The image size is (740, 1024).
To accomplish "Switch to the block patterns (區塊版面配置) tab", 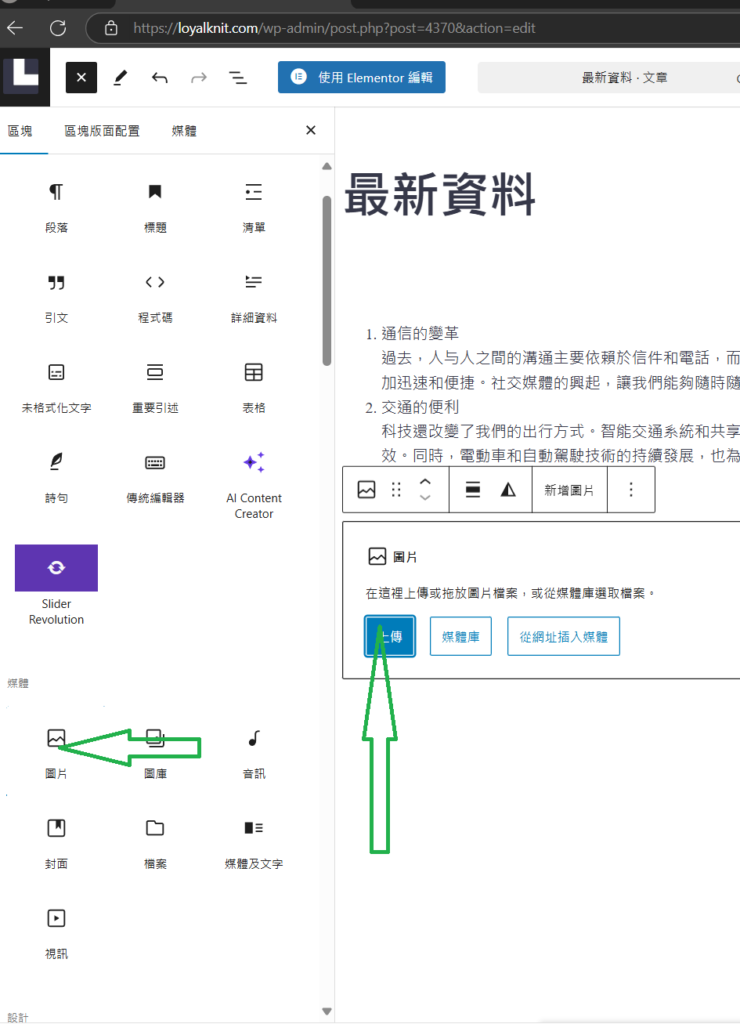I will (102, 130).
